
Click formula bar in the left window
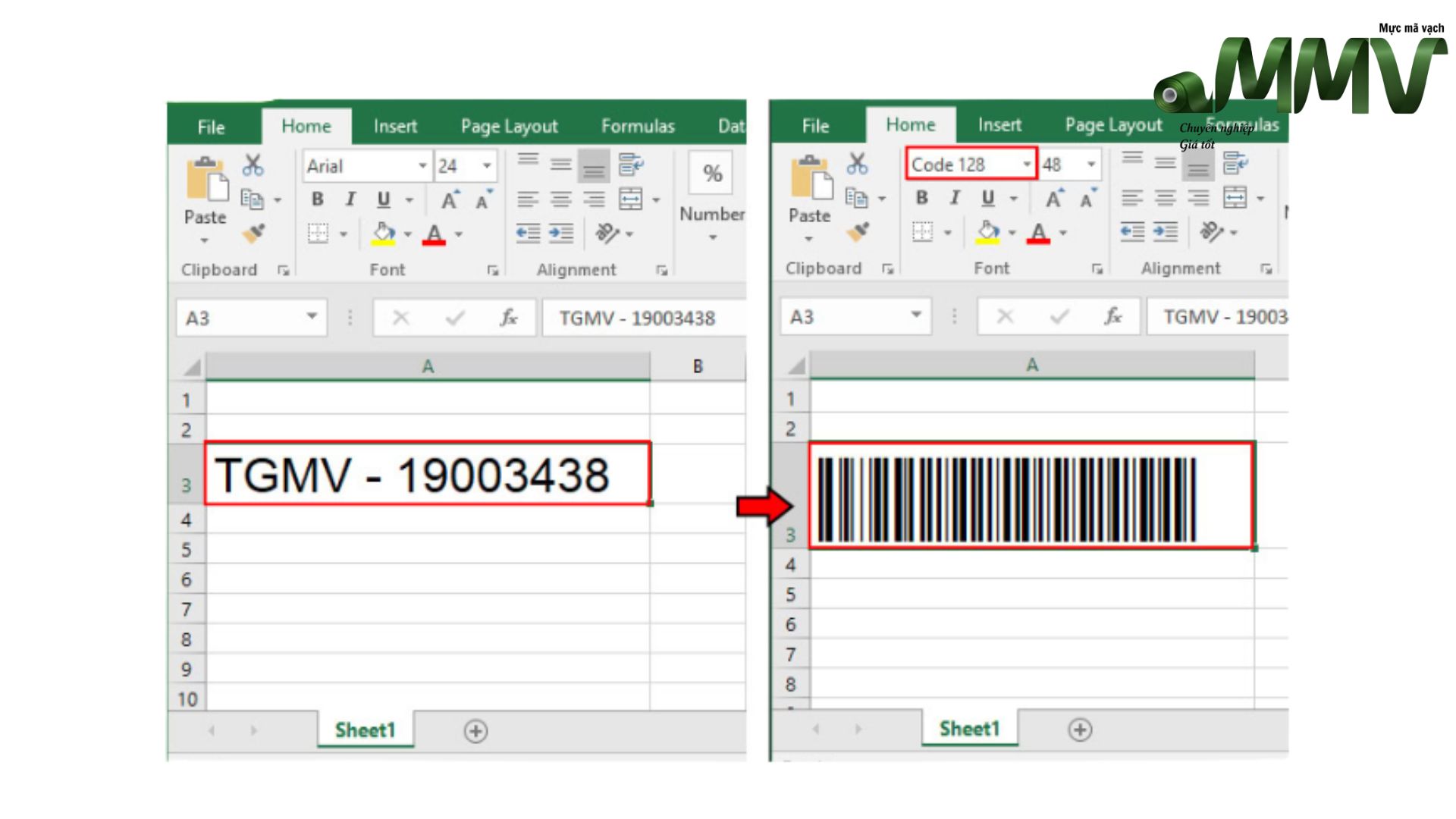point(645,318)
